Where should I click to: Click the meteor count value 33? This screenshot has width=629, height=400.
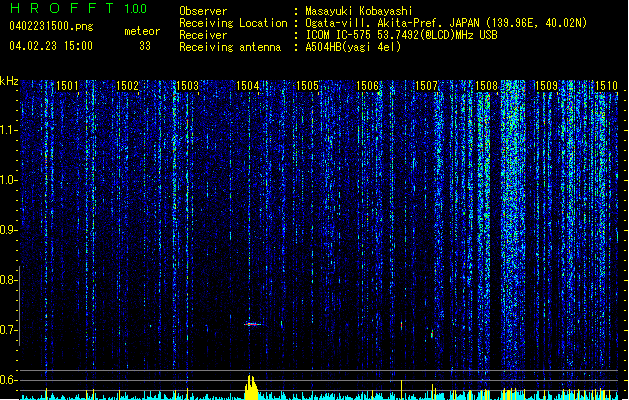click(145, 46)
